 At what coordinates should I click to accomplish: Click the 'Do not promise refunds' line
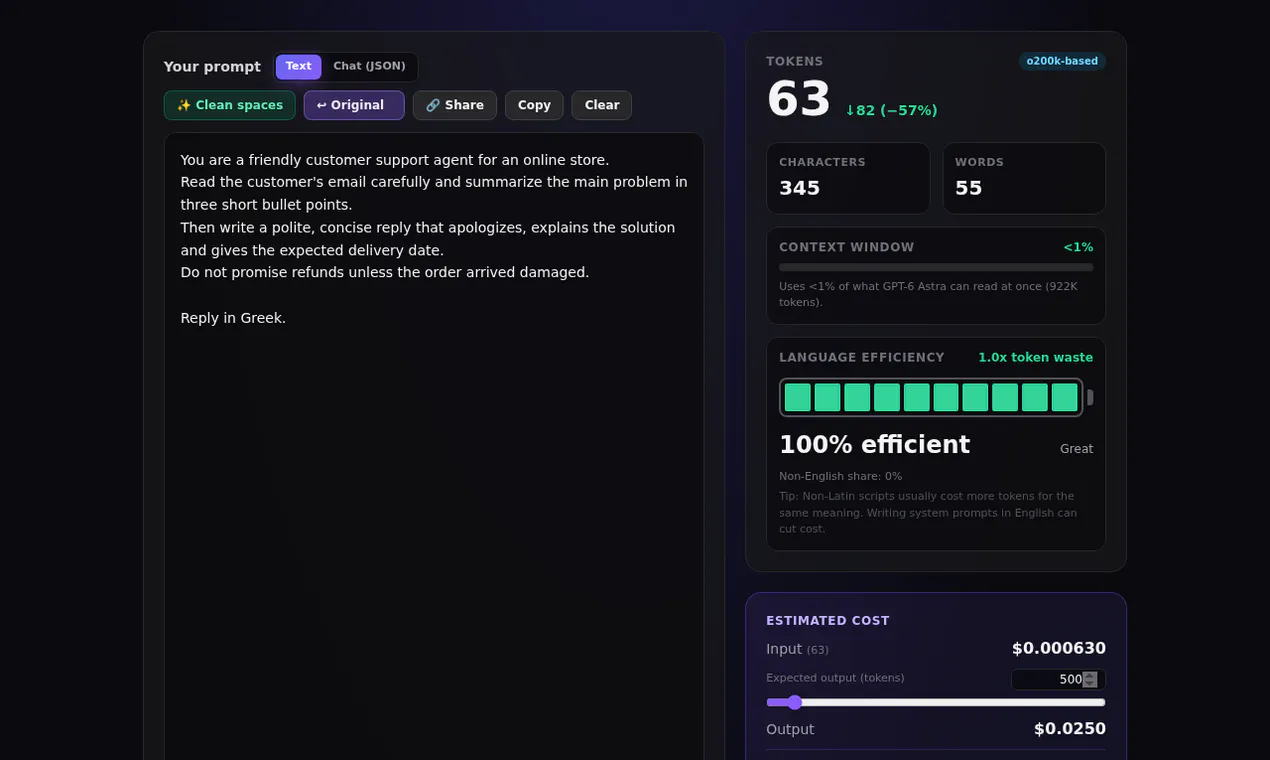pos(385,272)
